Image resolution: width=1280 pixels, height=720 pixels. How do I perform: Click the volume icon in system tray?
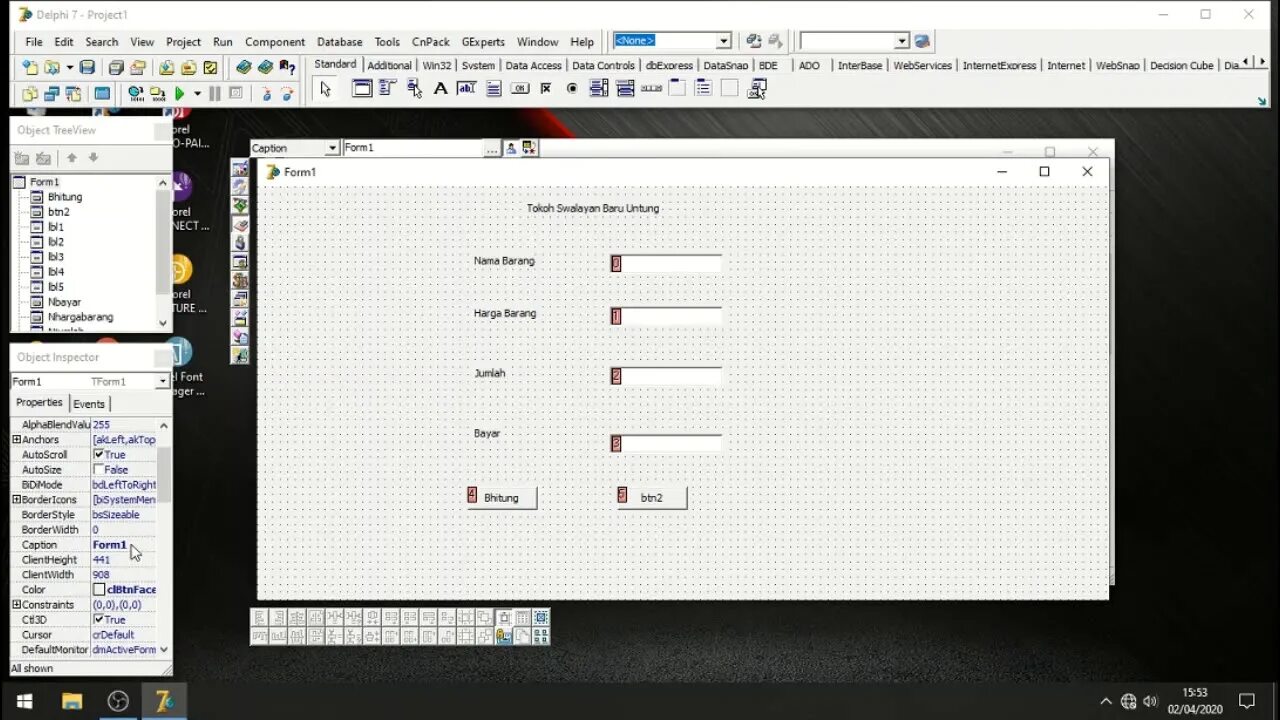point(1150,701)
